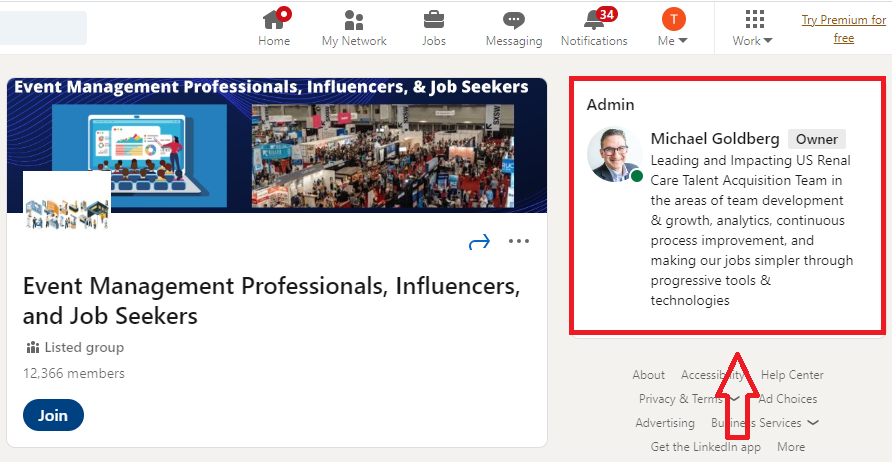Open the Me profile avatar menu

[x=674, y=28]
